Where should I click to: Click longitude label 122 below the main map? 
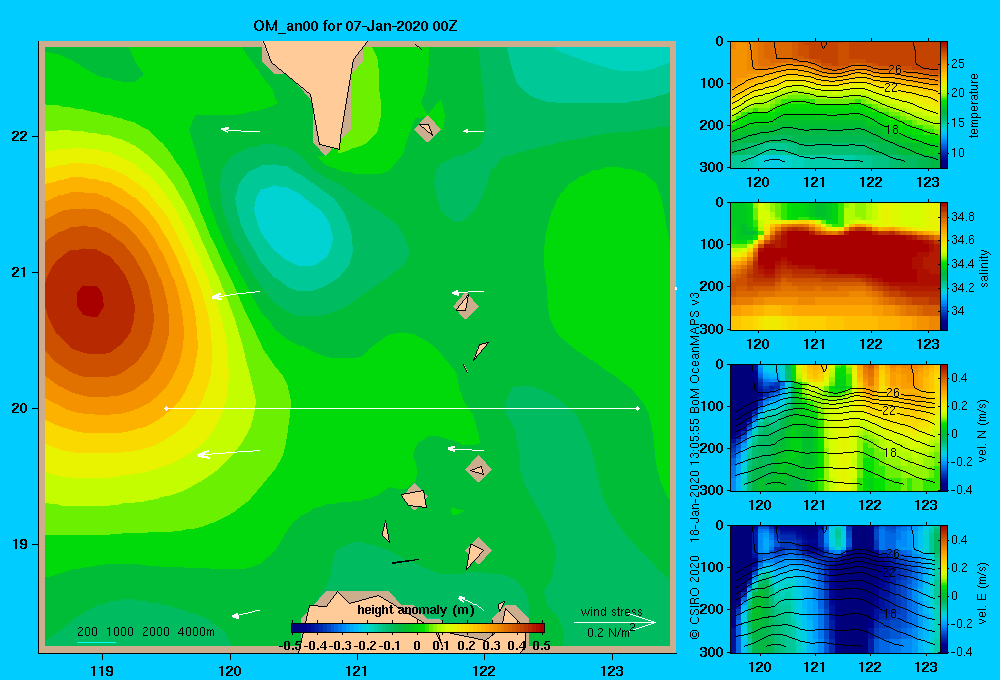coord(484,670)
